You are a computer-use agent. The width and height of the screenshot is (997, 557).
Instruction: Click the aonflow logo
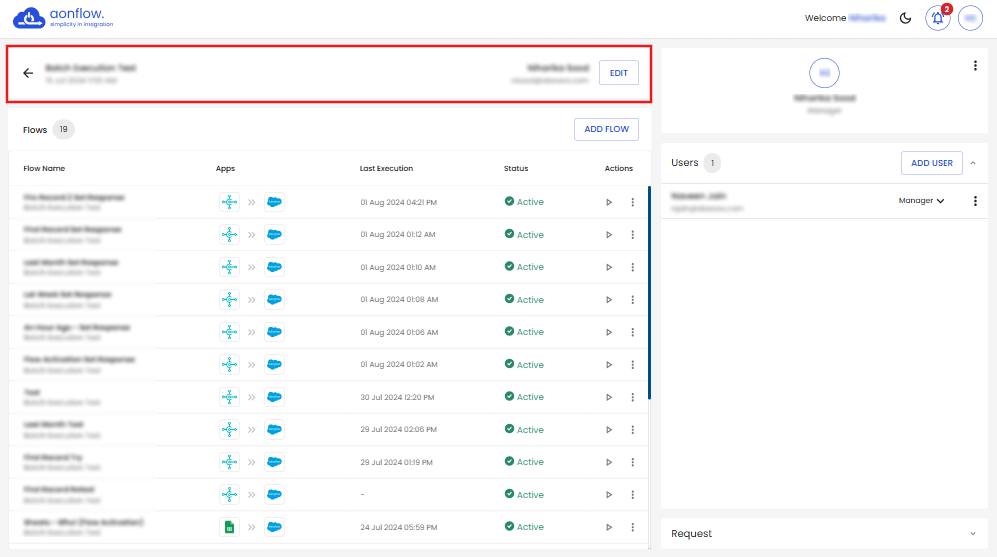point(63,18)
